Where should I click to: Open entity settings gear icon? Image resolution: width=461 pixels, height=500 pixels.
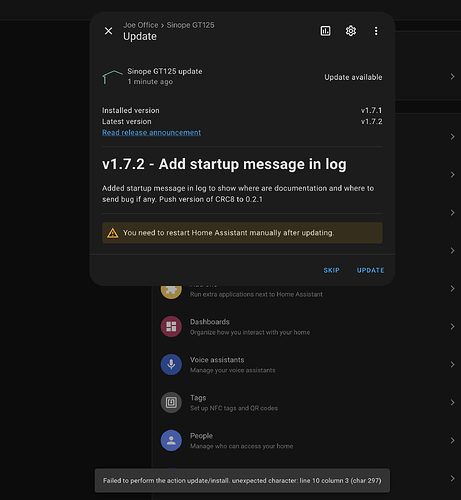click(351, 31)
